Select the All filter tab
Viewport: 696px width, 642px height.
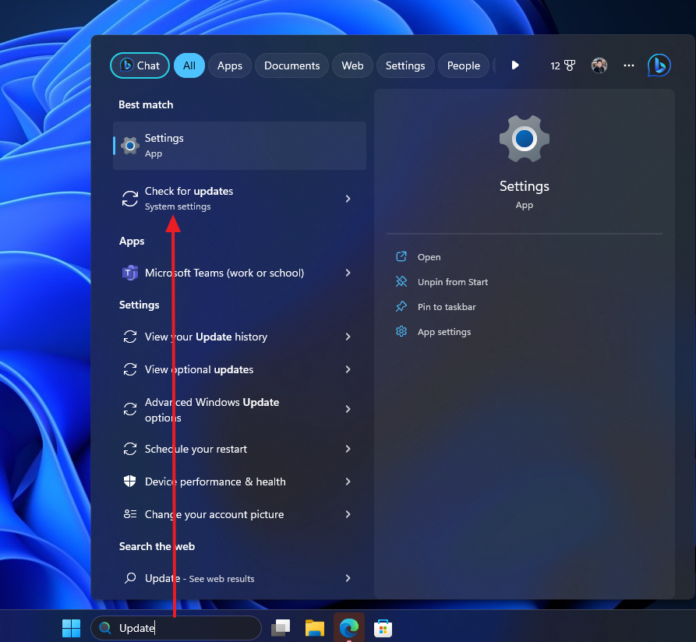tap(189, 66)
